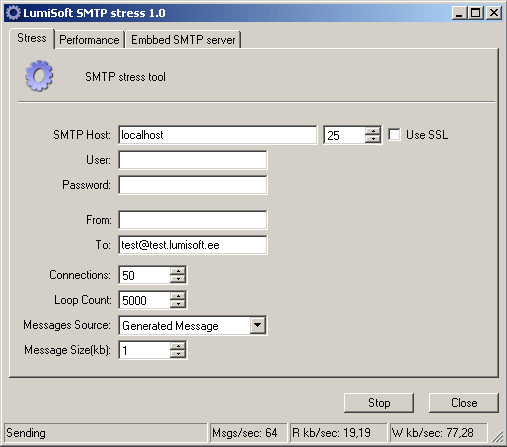Click the LumiSoft SMTP stress 1.0 title text
The width and height of the screenshot is (507, 447).
(x=94, y=13)
